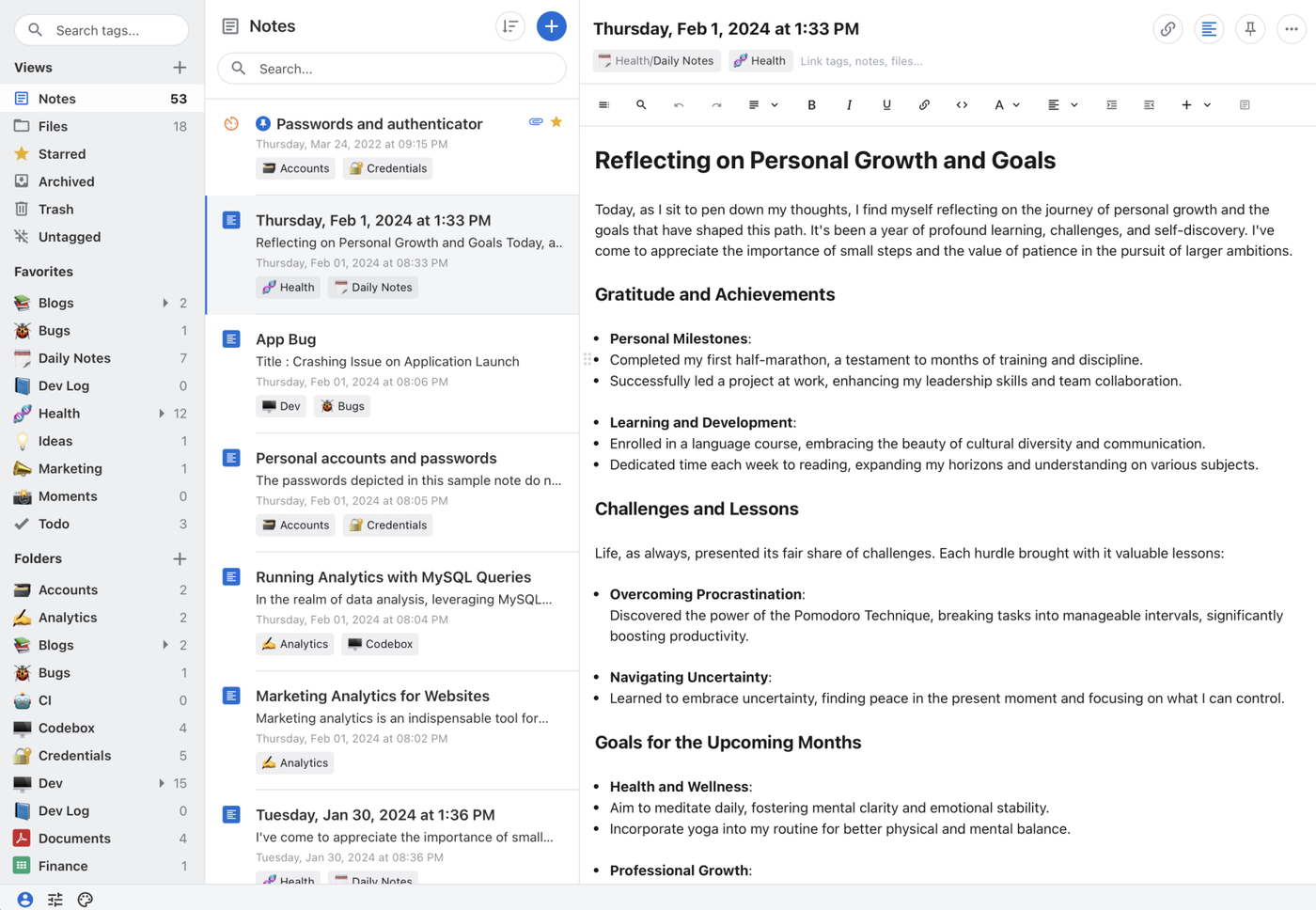The height and width of the screenshot is (910, 1316).
Task: Click the undo icon in the editor toolbar
Action: pos(679,105)
